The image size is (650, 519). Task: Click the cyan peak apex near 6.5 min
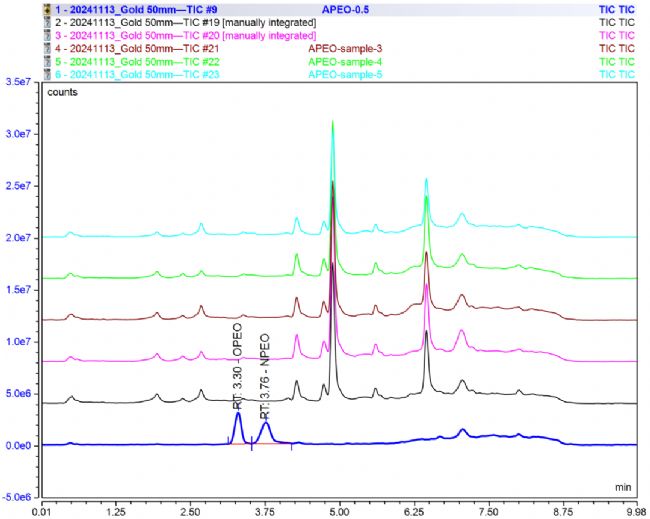click(426, 181)
